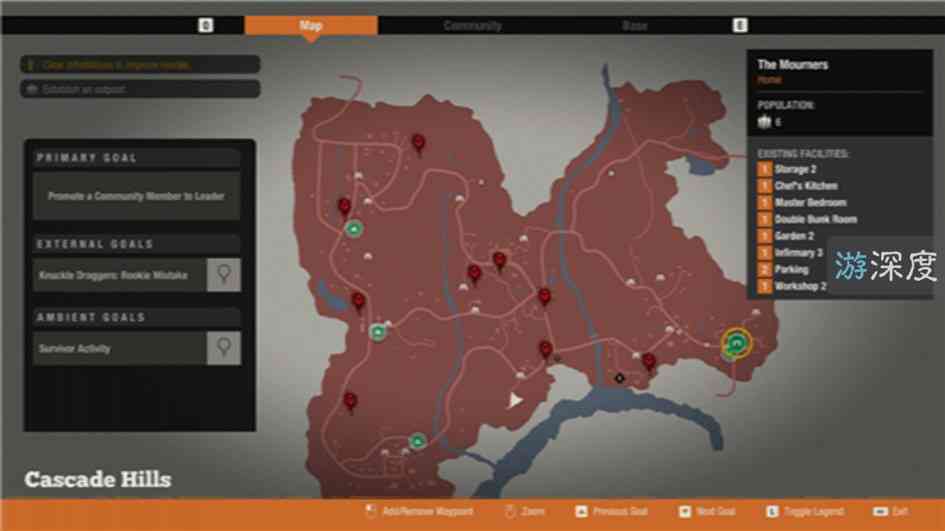Click The Mourners community name
Viewport: 945px width, 531px height.
point(793,64)
